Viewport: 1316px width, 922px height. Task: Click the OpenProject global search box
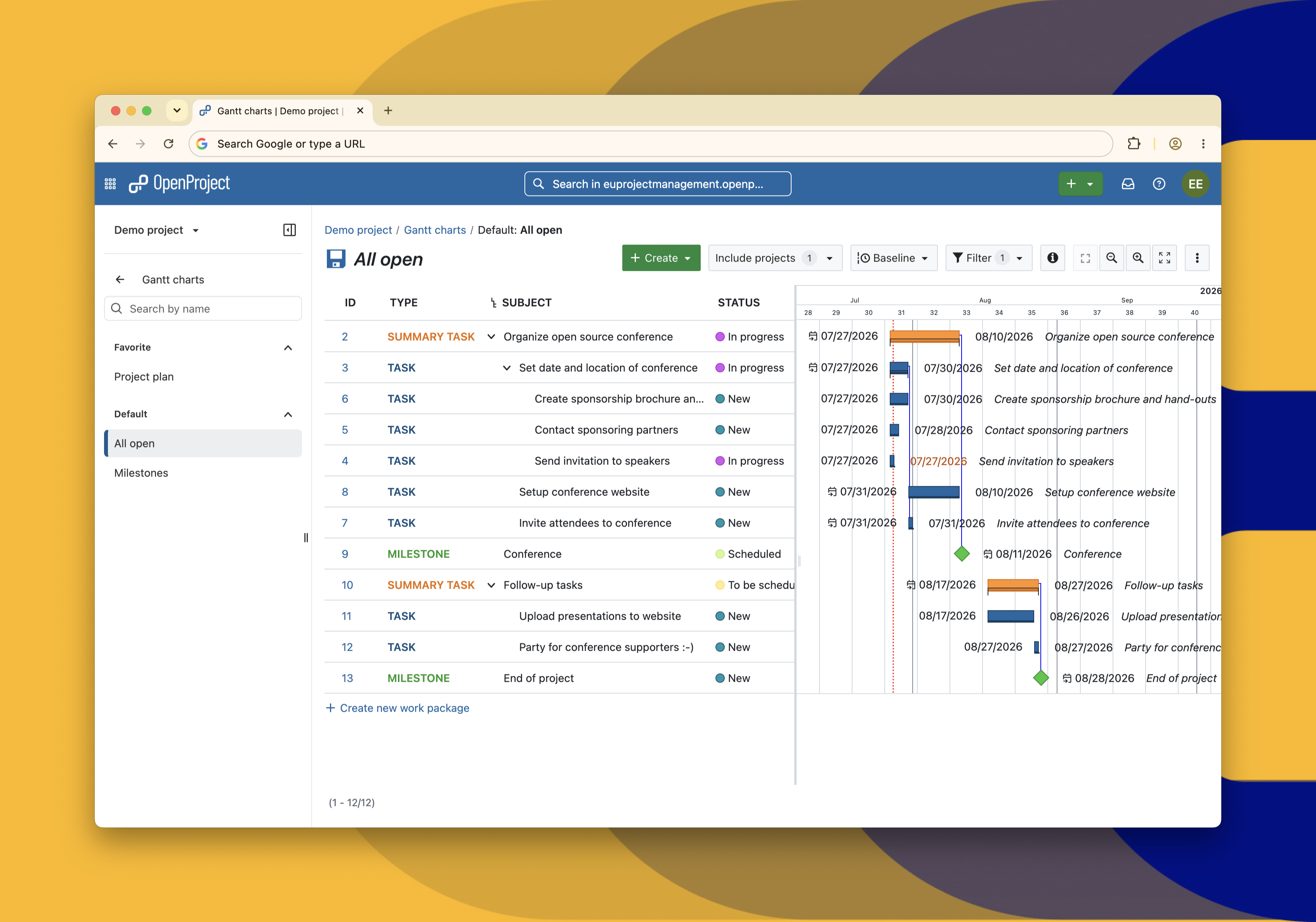pos(658,184)
